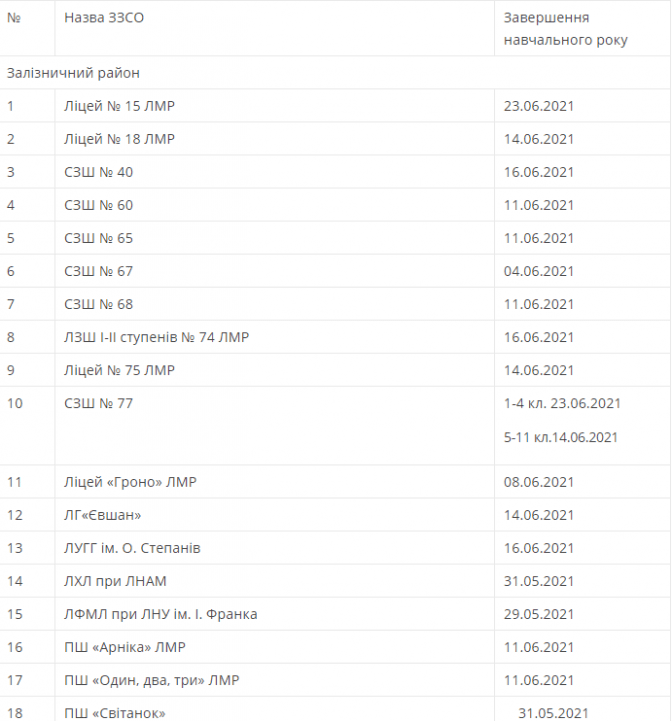Click the 'ЛГ«Євшан»' school name
Viewport: 672px width, 721px height.
point(102,515)
